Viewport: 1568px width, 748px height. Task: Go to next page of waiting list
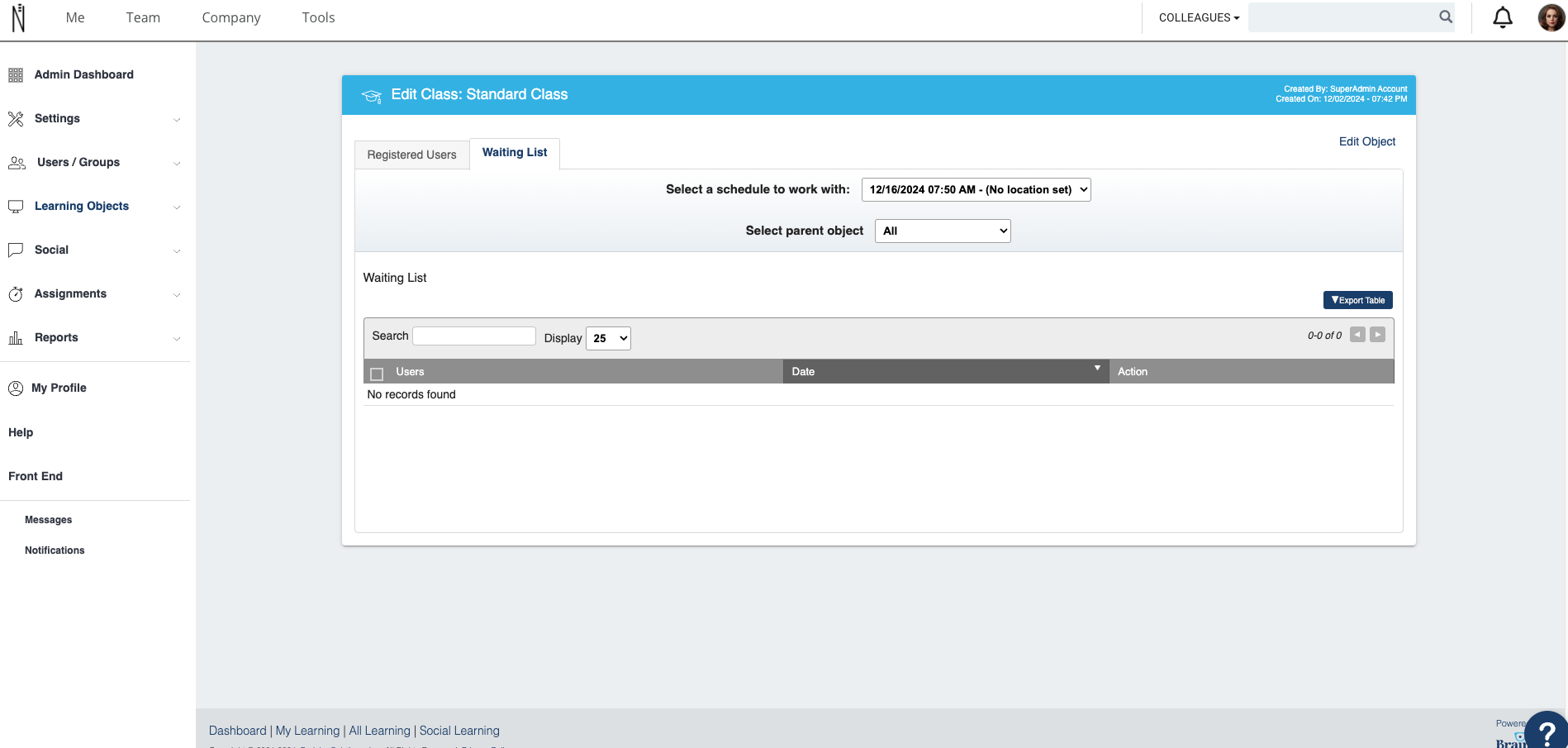point(1377,335)
